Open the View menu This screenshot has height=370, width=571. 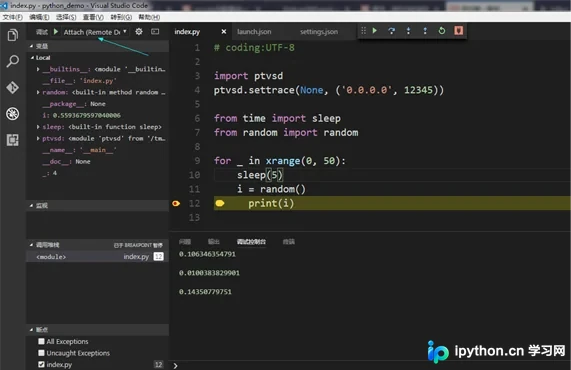(93, 17)
